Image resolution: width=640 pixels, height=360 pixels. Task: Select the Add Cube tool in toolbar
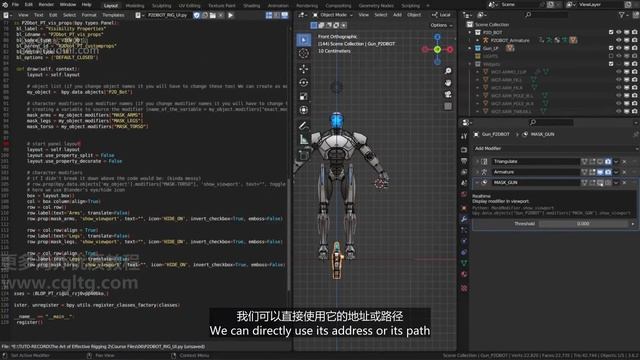(304, 155)
